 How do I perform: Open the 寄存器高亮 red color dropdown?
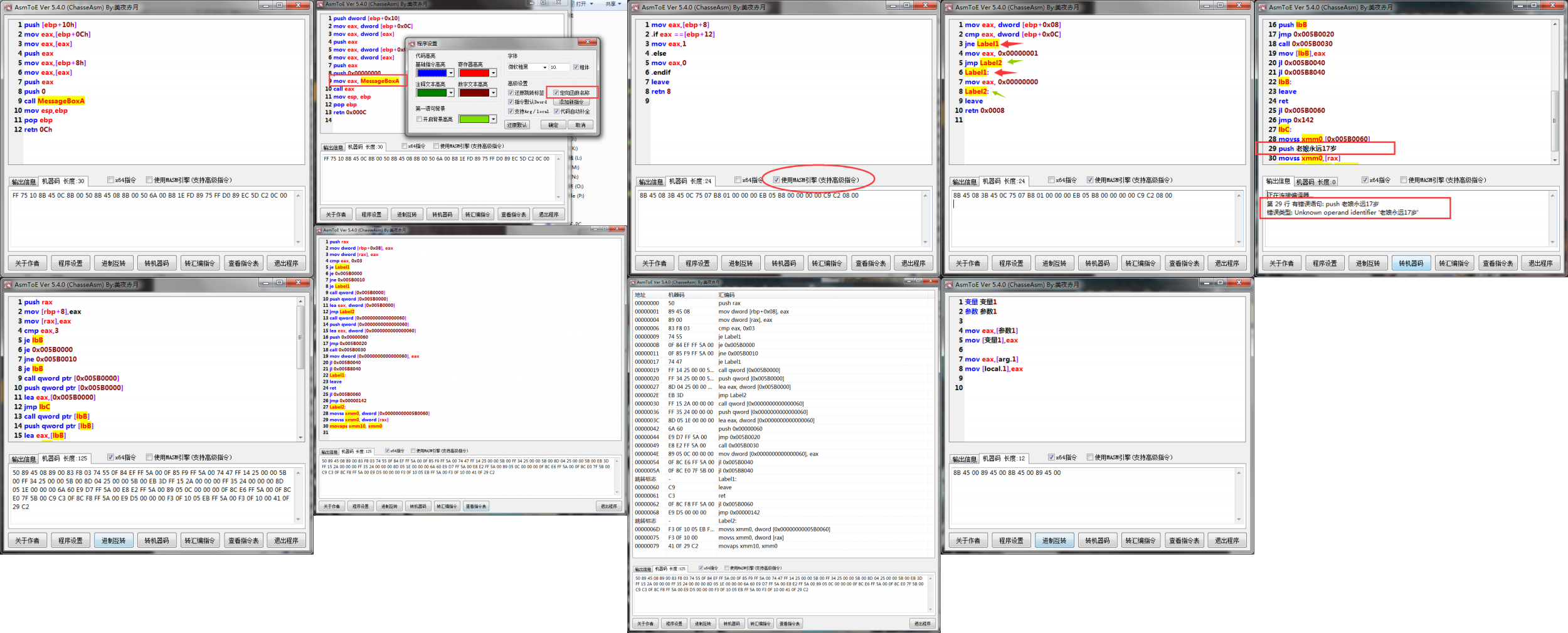[494, 73]
